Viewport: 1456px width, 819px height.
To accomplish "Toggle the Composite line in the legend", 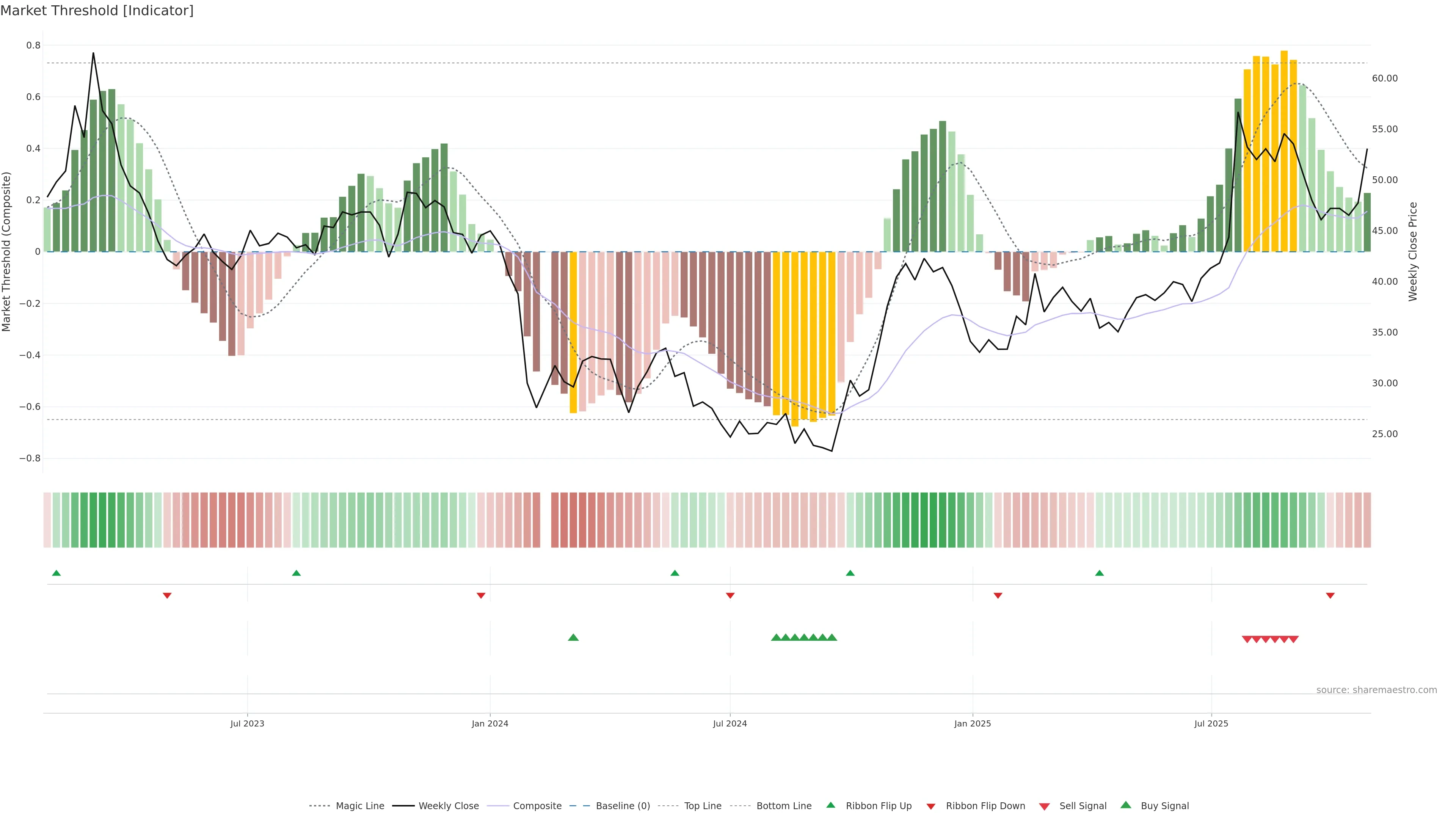I will click(537, 806).
